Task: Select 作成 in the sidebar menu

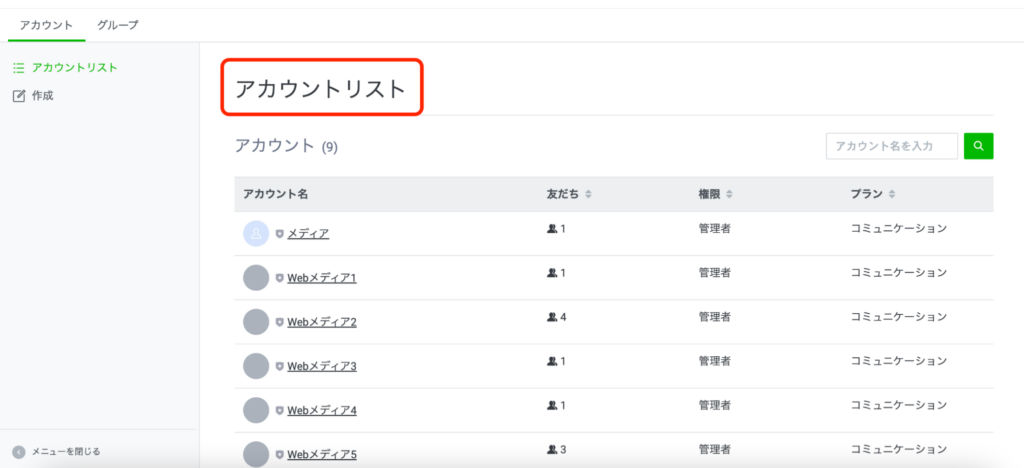Action: coord(42,97)
